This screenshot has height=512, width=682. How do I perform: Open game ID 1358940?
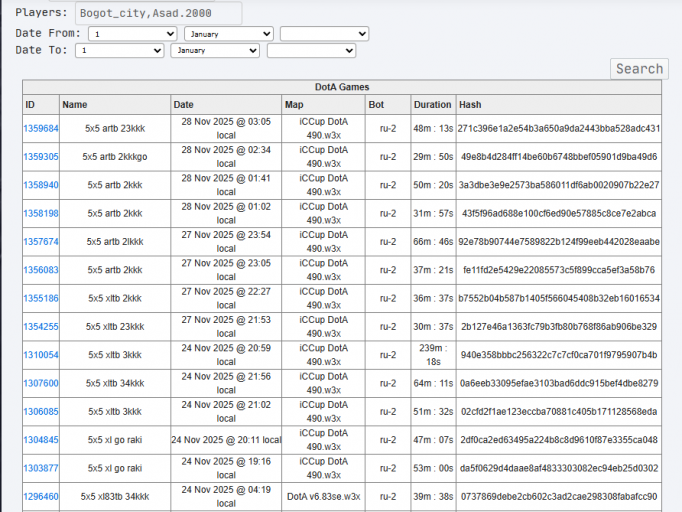(41, 185)
